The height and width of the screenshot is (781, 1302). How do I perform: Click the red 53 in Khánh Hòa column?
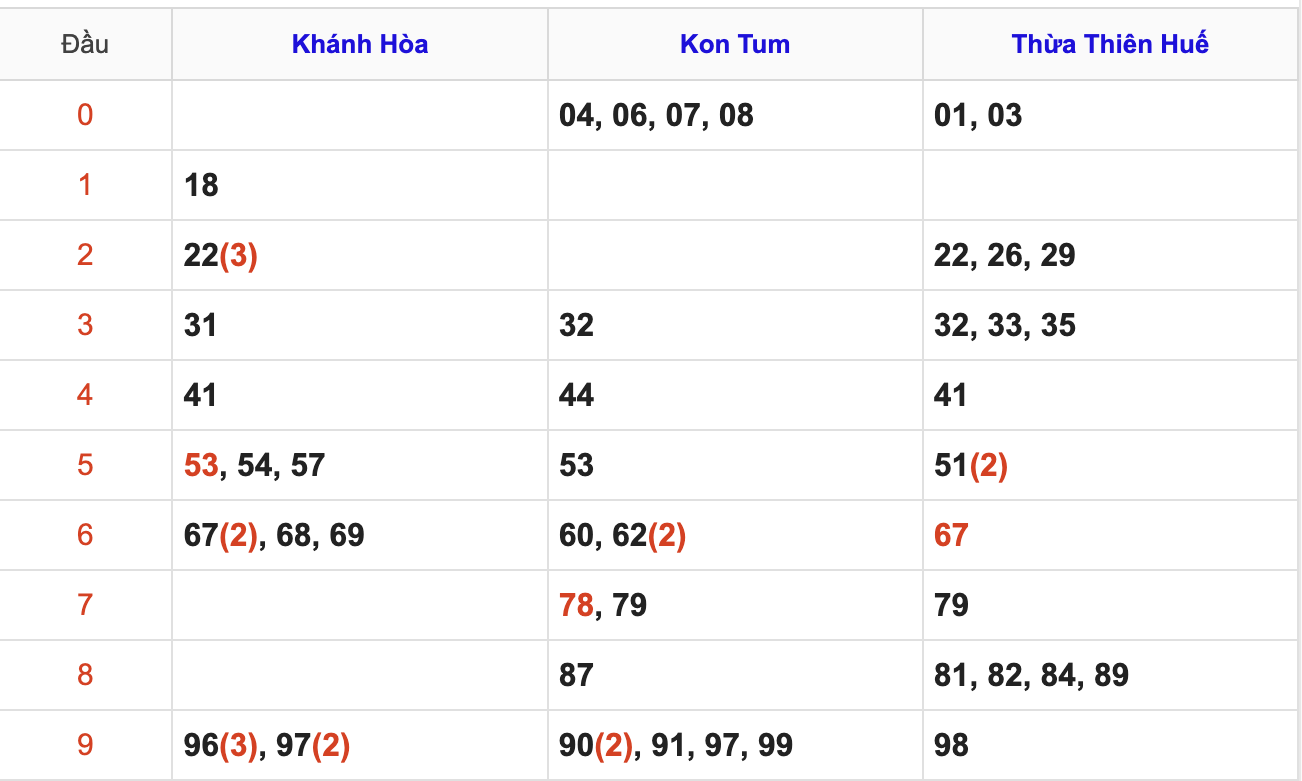point(201,465)
